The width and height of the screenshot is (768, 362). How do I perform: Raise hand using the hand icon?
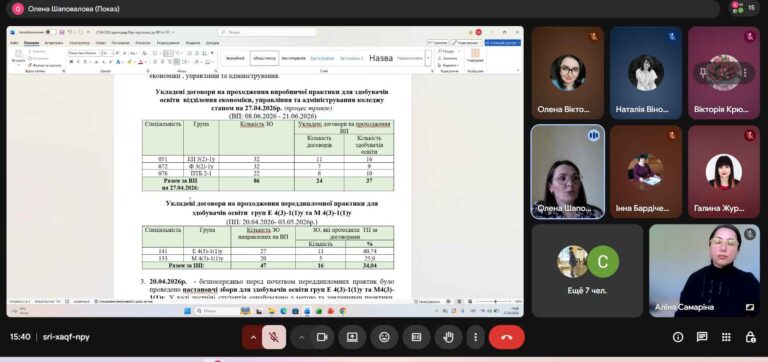[x=449, y=337]
